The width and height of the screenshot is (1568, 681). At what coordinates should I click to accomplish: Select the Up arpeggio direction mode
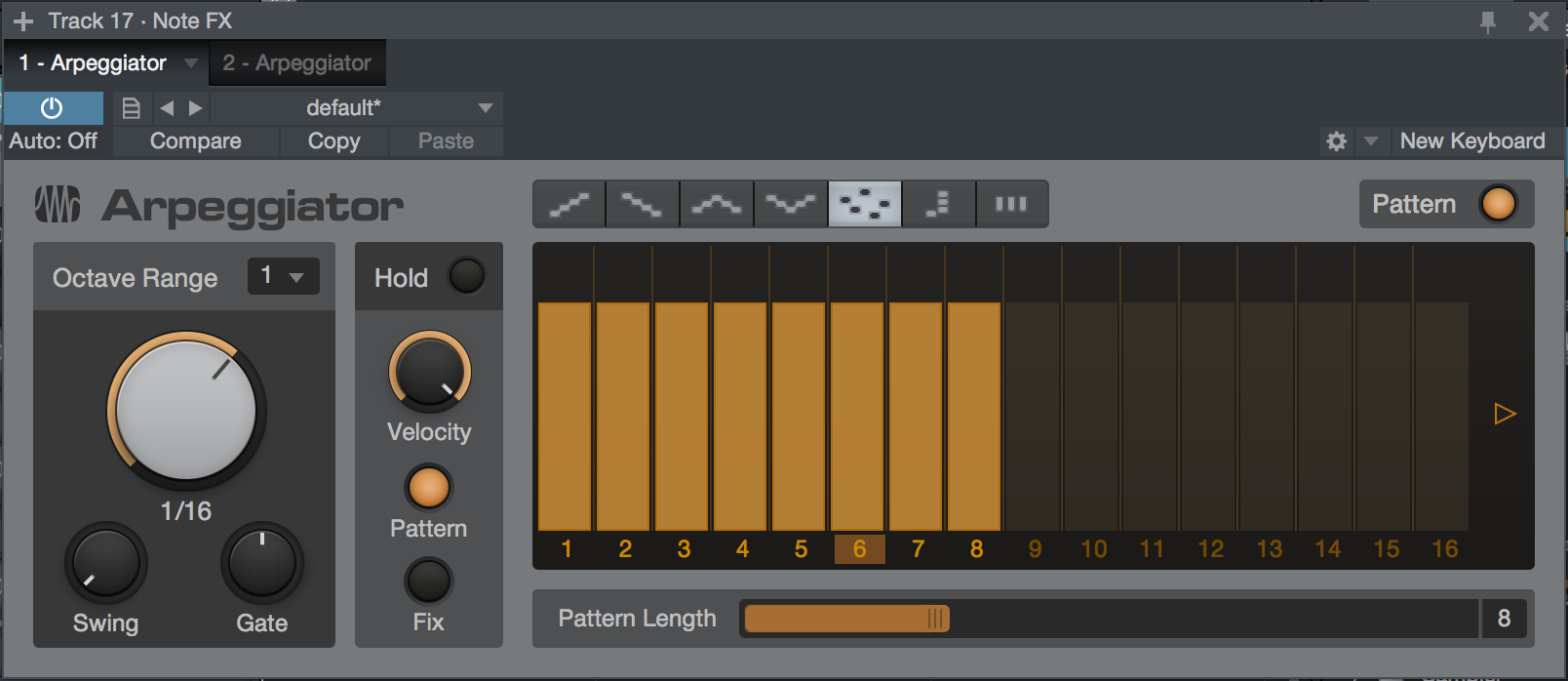pyautogui.click(x=569, y=204)
